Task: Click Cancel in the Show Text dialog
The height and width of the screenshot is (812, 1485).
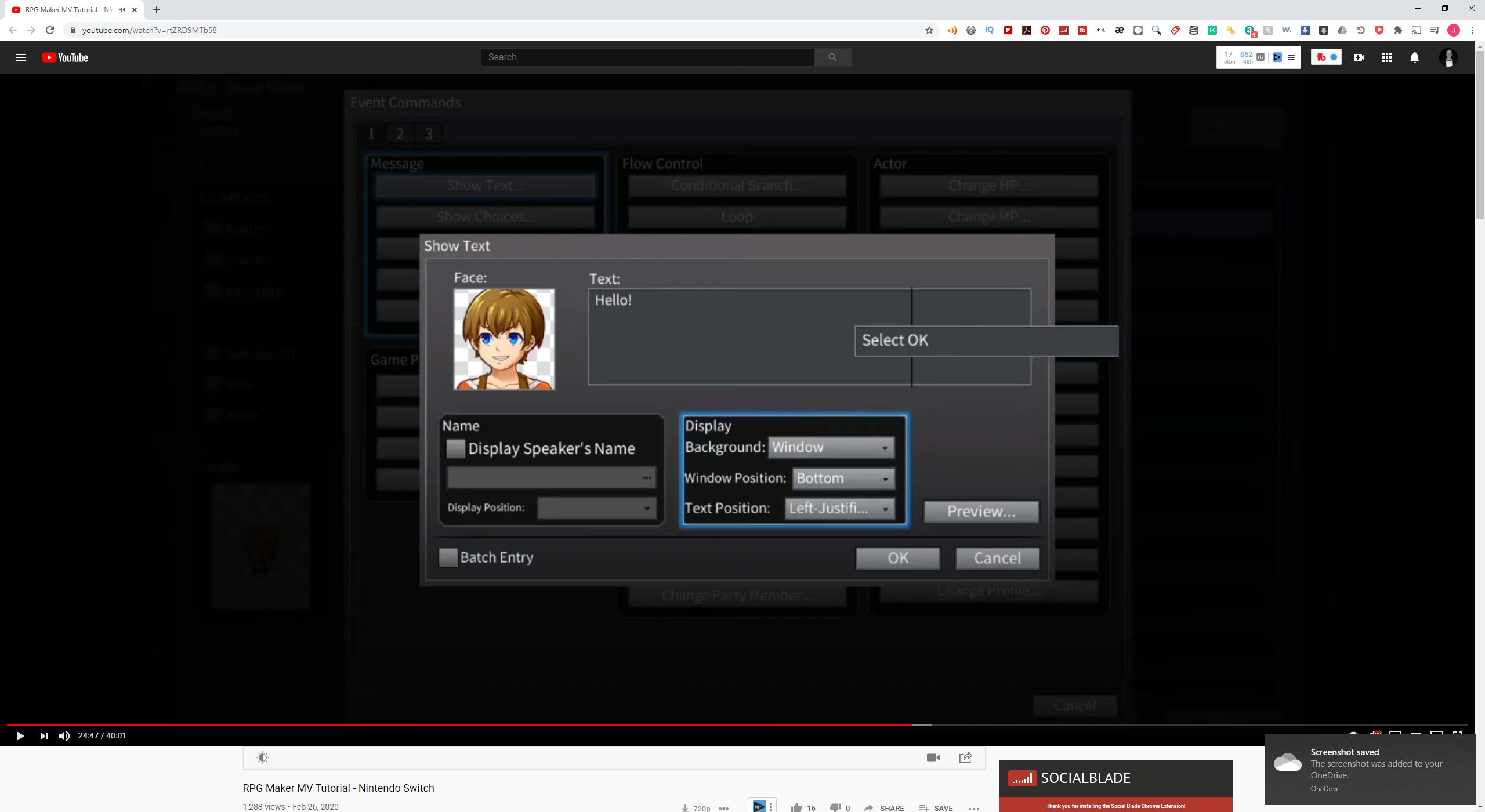Action: [x=998, y=558]
